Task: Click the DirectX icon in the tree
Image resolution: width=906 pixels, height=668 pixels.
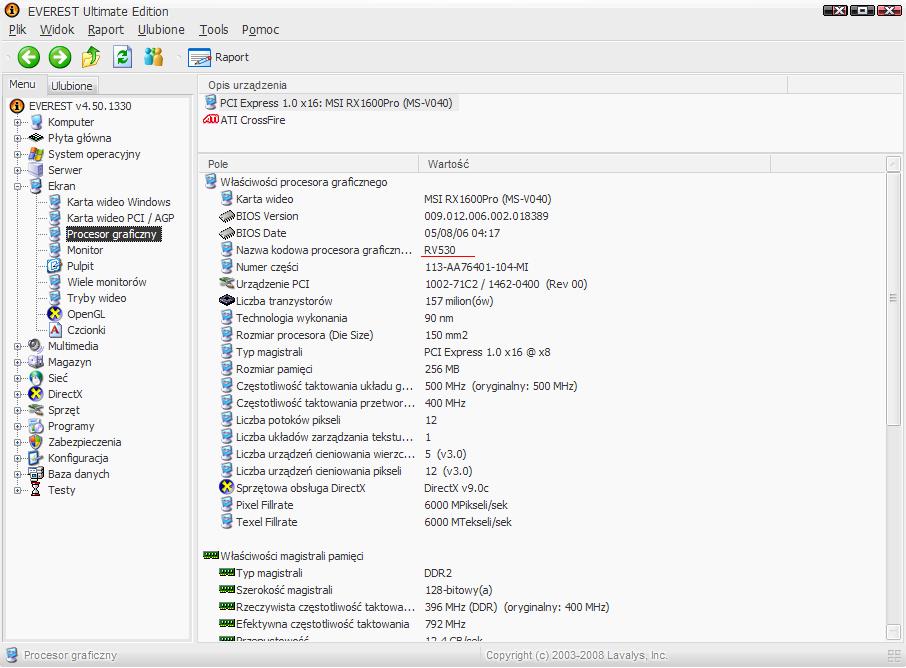Action: point(36,394)
